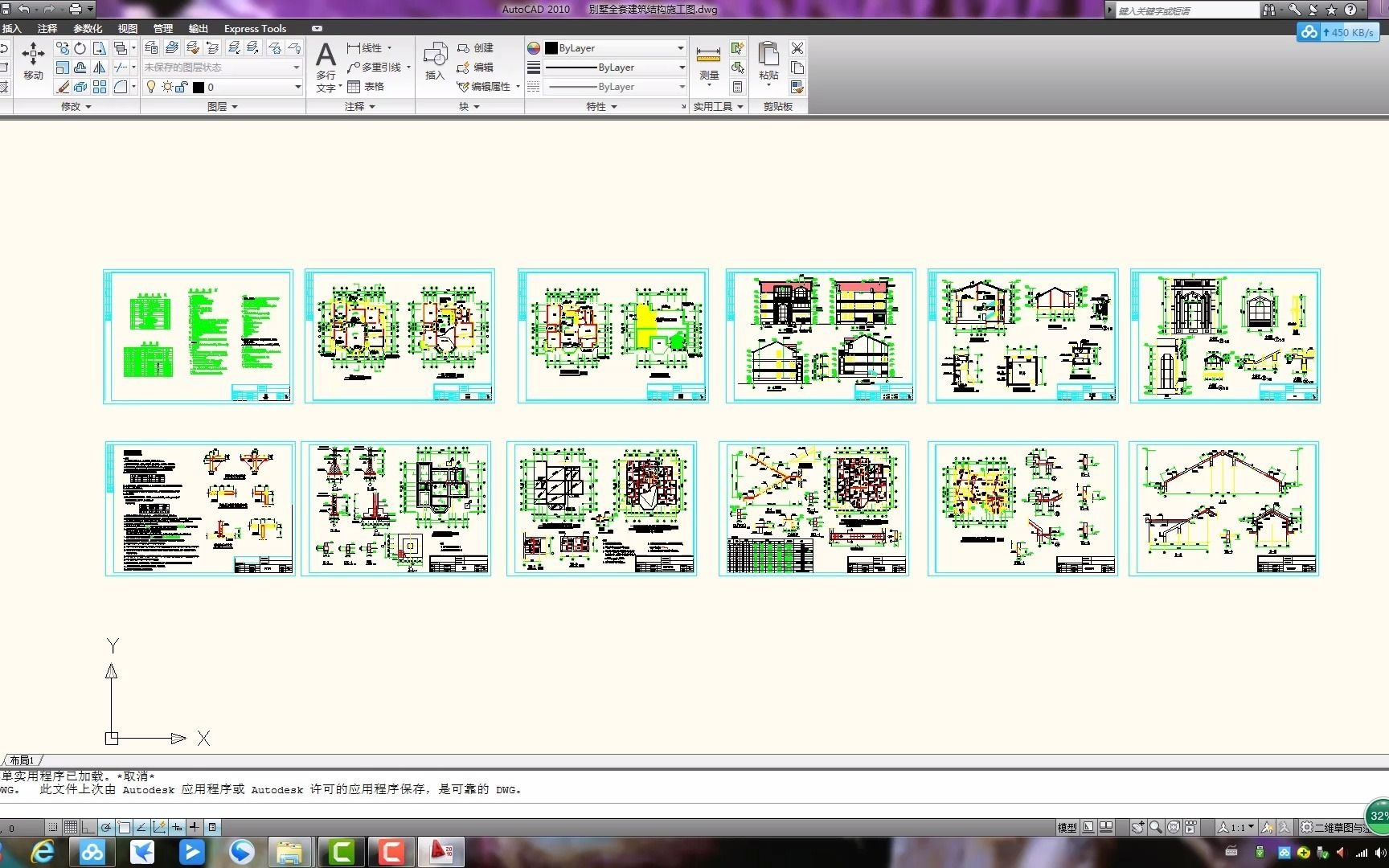Switch to the Layout1 (布局1) tab

(22, 760)
